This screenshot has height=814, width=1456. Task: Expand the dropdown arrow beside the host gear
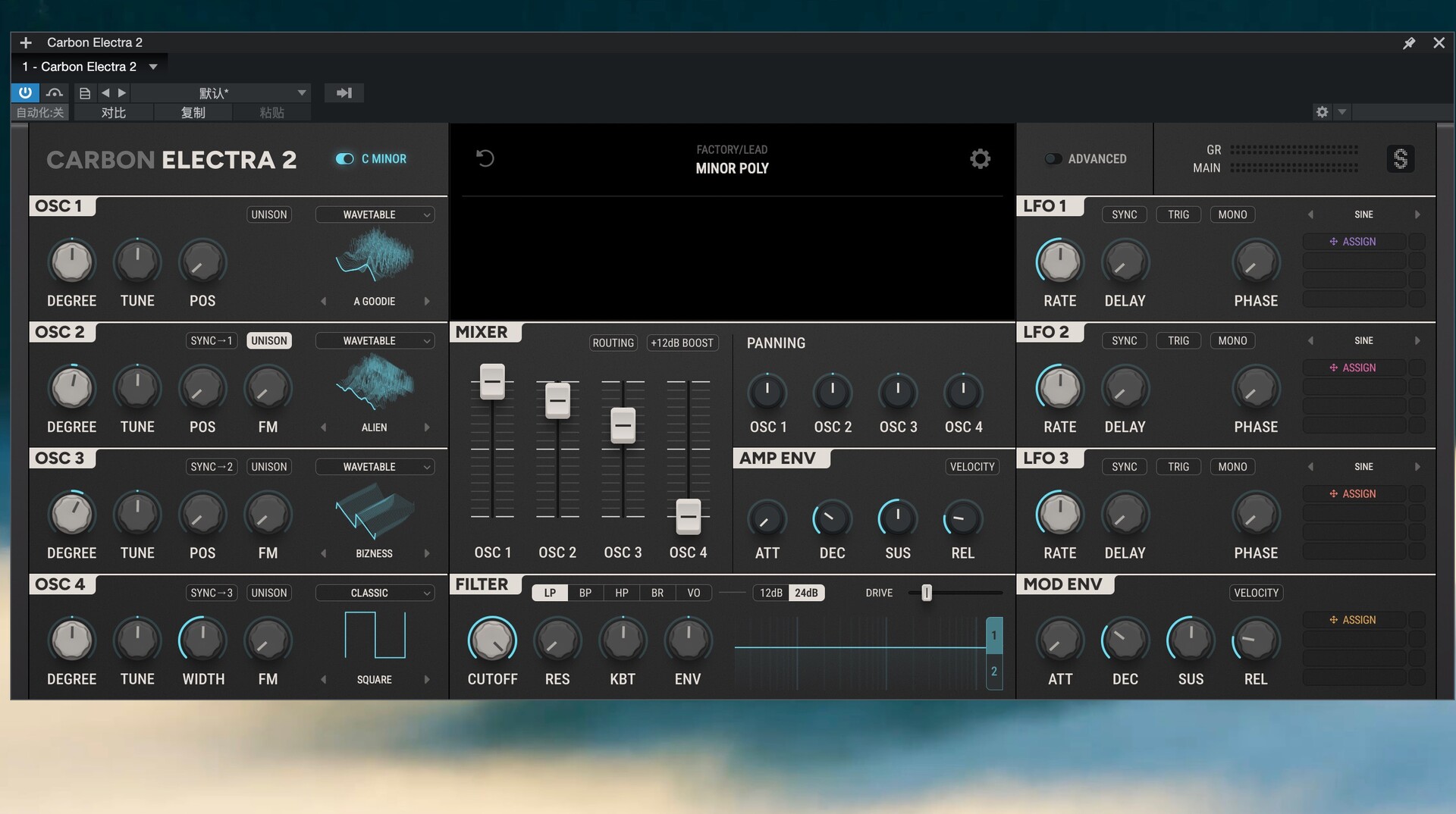click(x=1342, y=112)
